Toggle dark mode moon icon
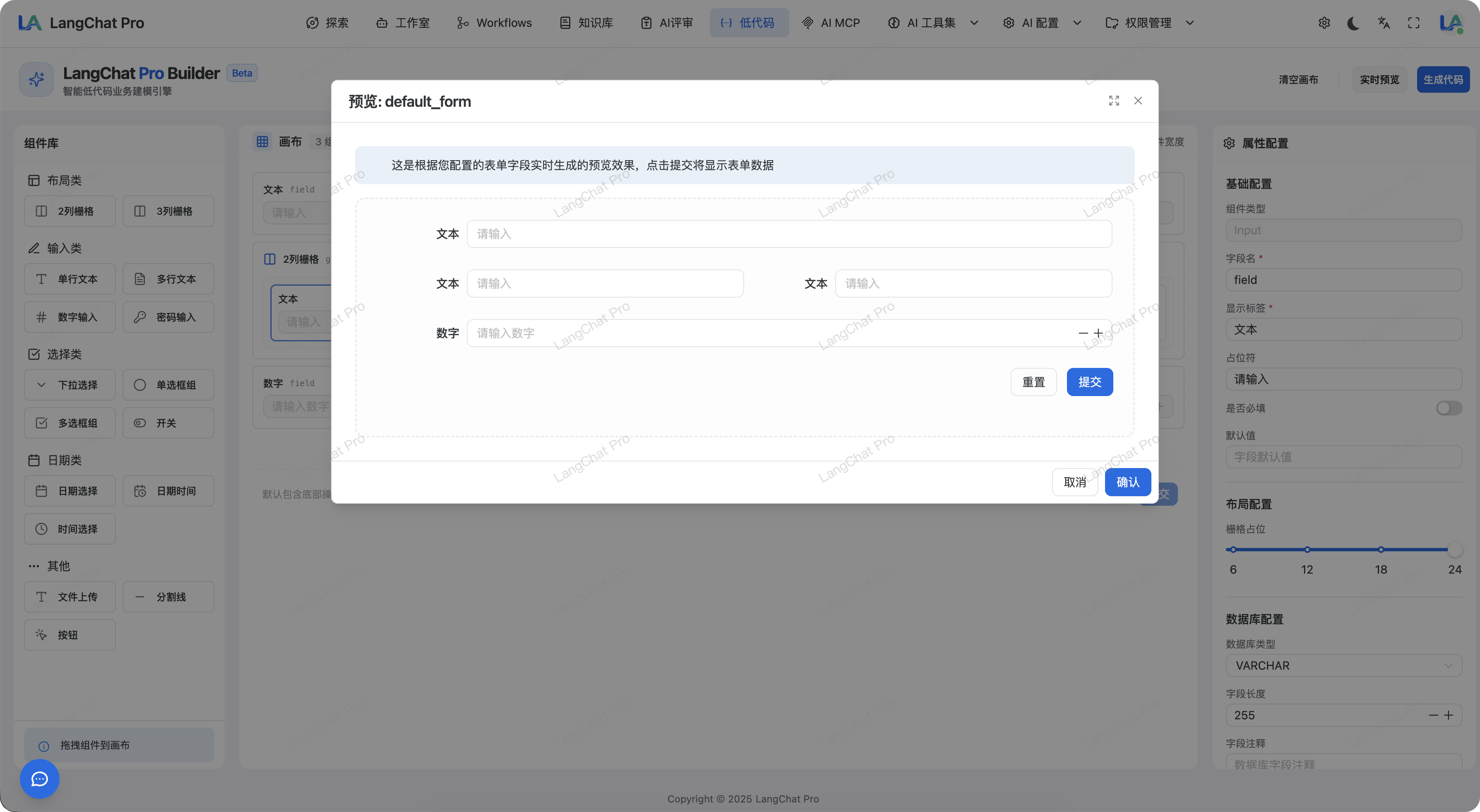This screenshot has width=1480, height=812. [1353, 23]
